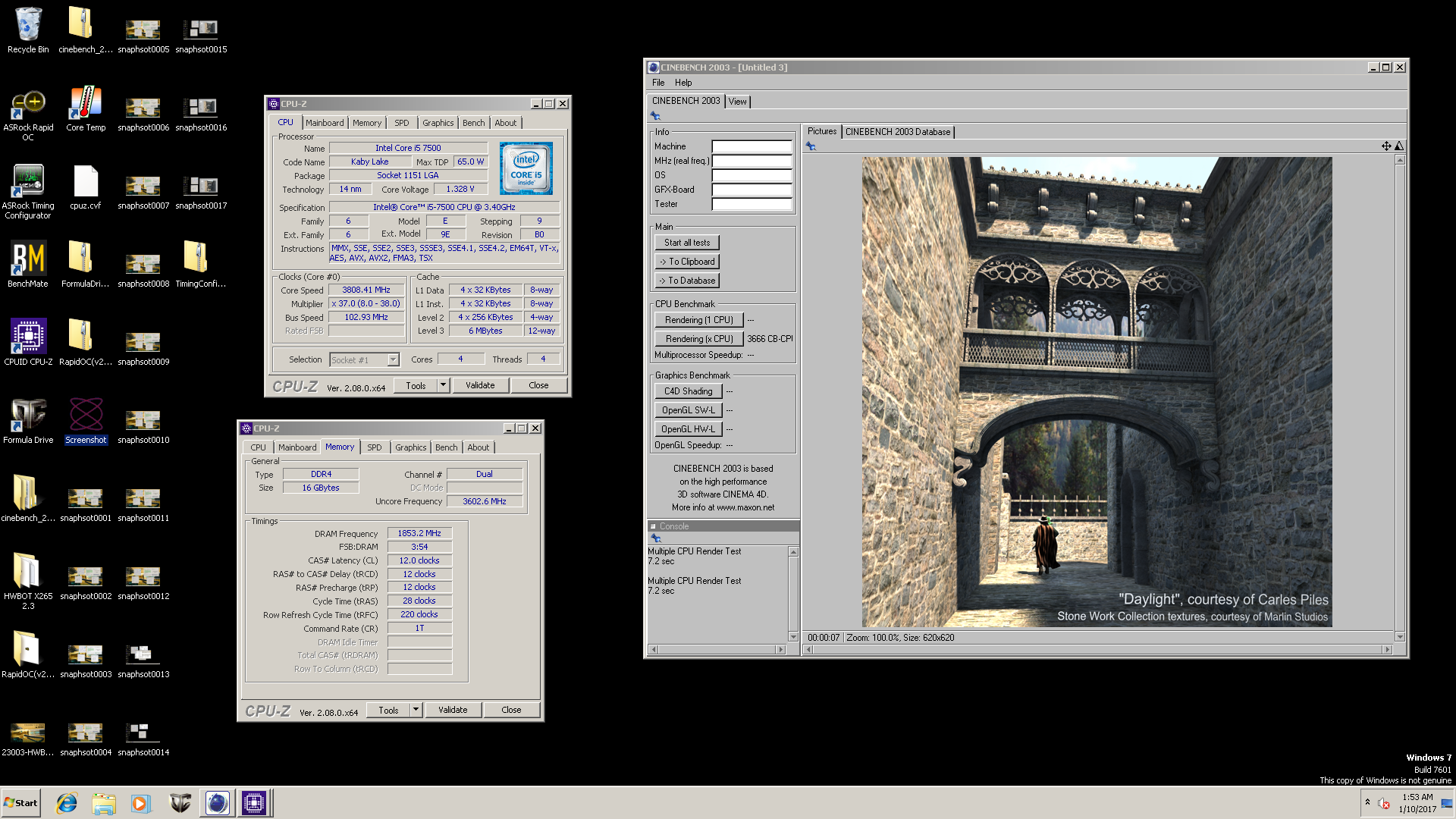This screenshot has height=819, width=1456.
Task: Click the taskbar clock 1:53 AM
Action: (1417, 797)
